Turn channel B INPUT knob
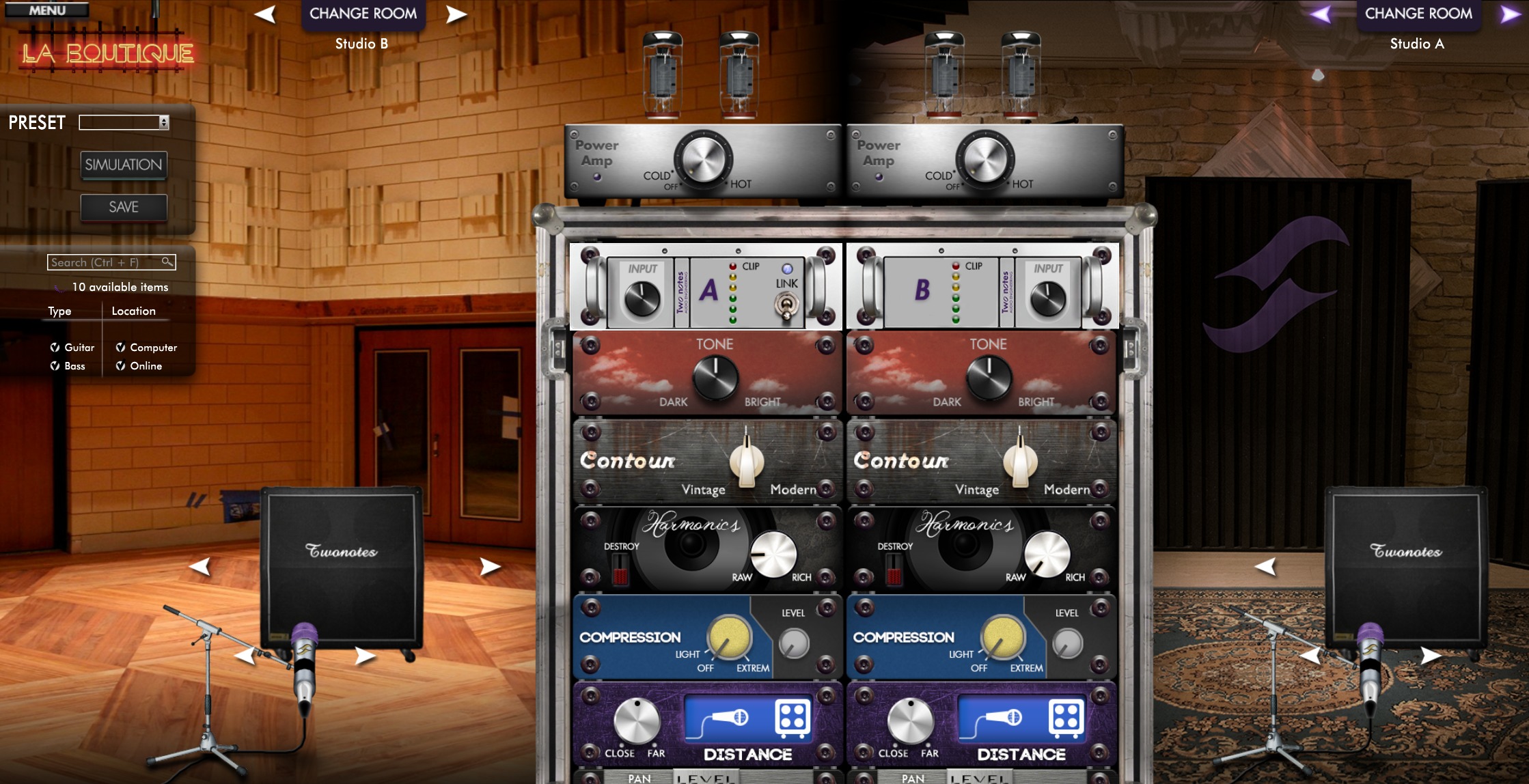This screenshot has height=784, width=1529. tap(1047, 298)
